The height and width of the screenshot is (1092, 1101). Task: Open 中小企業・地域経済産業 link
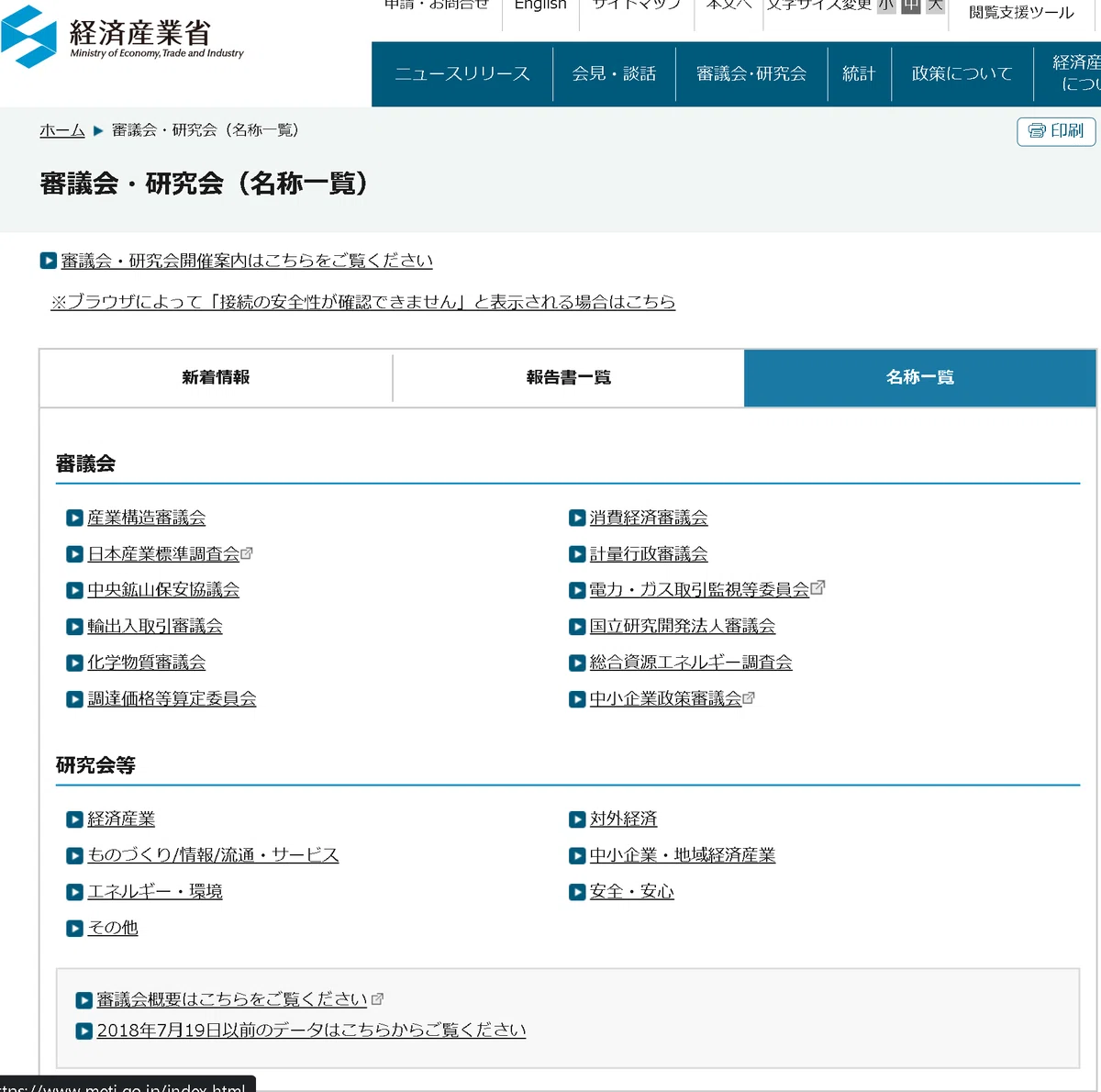683,856
